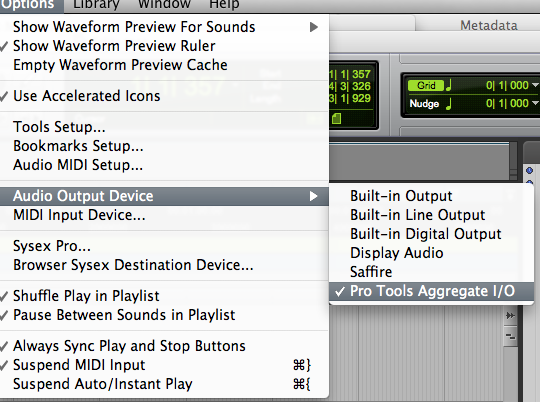Click the green document icon in counter display
The height and width of the screenshot is (402, 540).
(336, 118)
